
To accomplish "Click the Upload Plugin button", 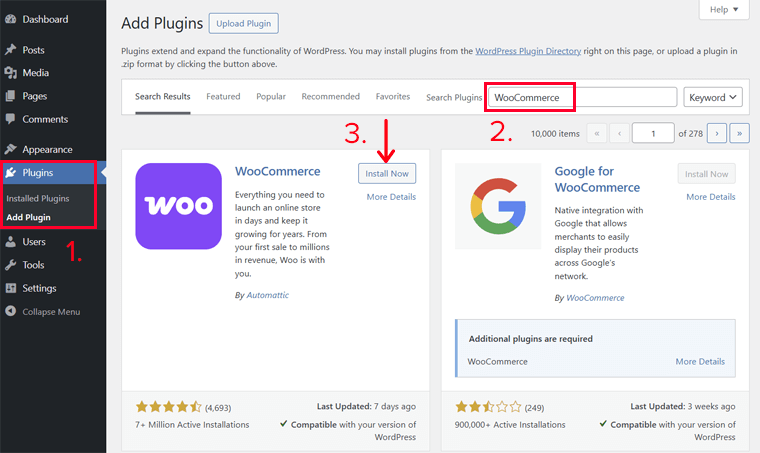I will click(x=243, y=23).
